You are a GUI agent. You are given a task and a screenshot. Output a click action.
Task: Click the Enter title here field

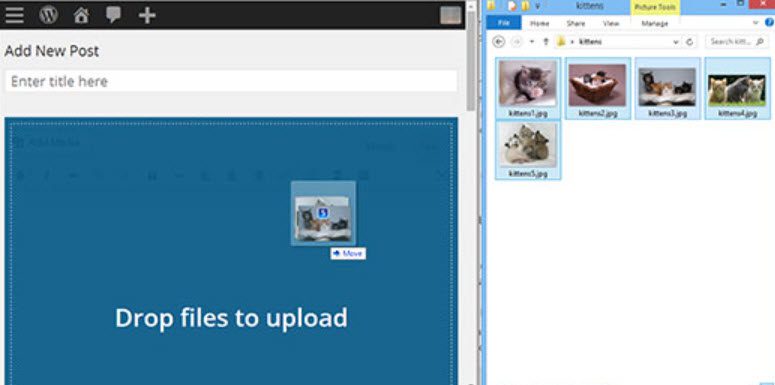231,81
